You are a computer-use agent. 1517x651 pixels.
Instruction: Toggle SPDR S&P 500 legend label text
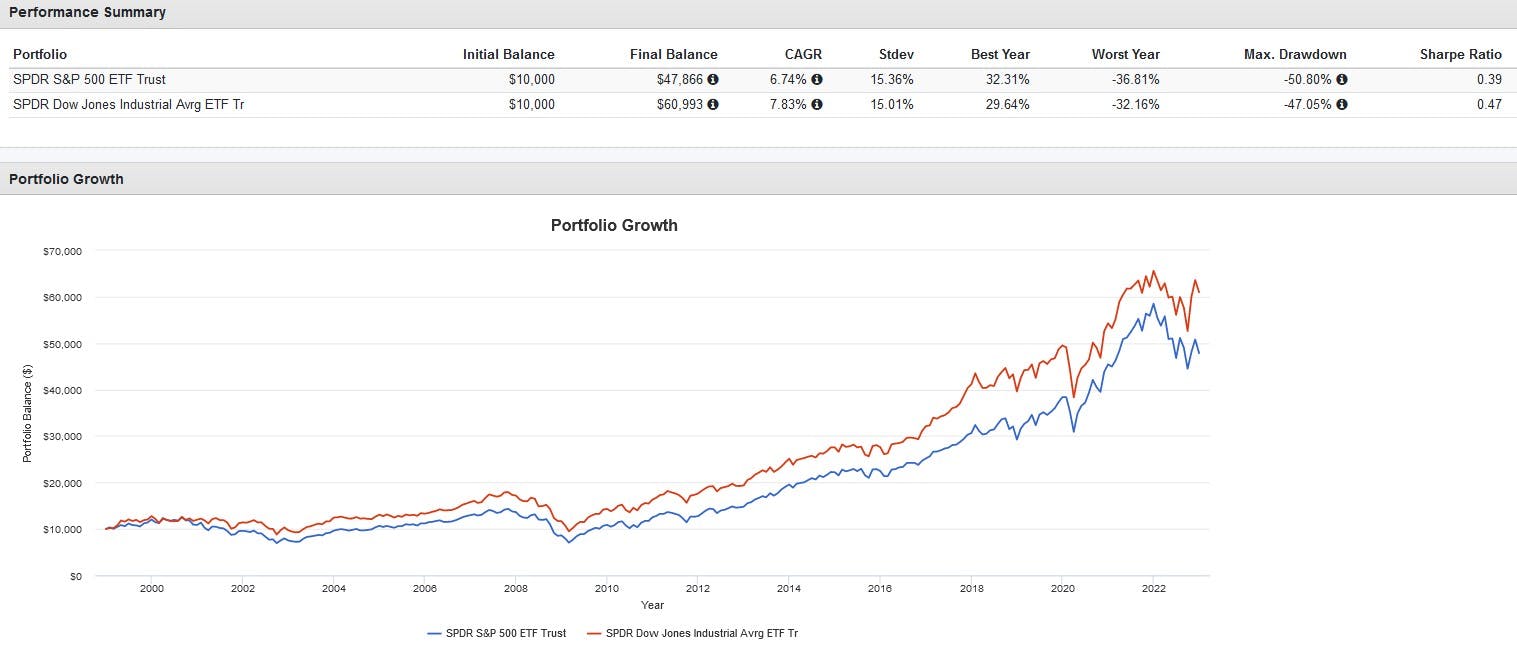coord(506,633)
